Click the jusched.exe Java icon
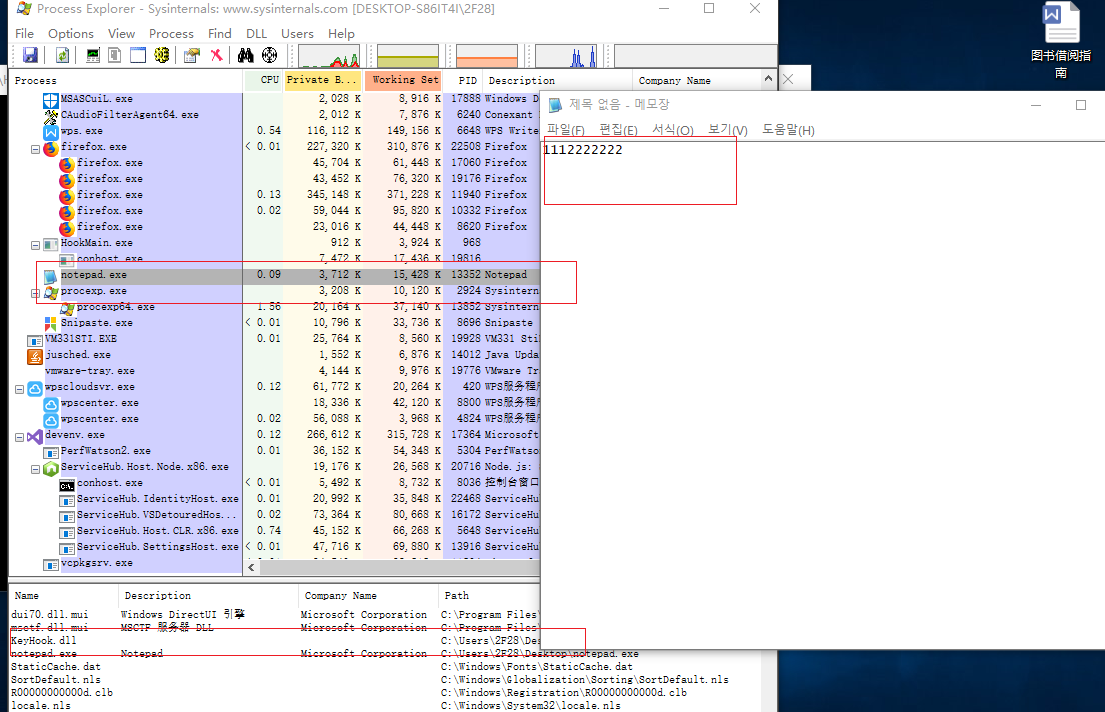 click(x=35, y=356)
